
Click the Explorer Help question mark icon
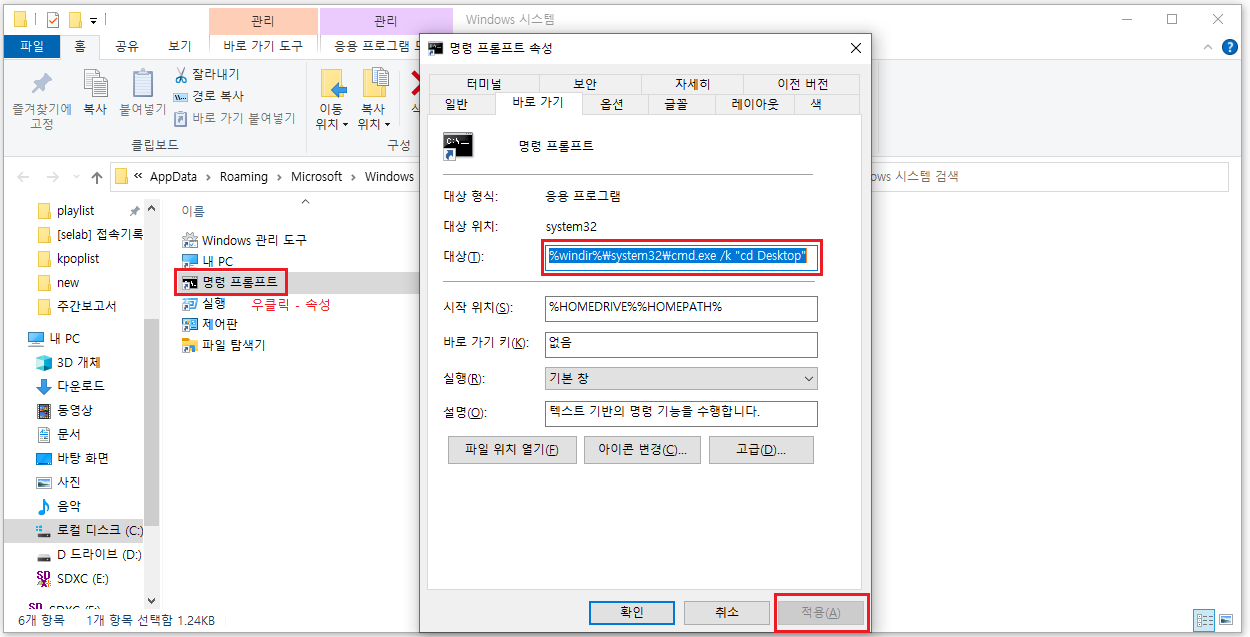pos(1230,46)
